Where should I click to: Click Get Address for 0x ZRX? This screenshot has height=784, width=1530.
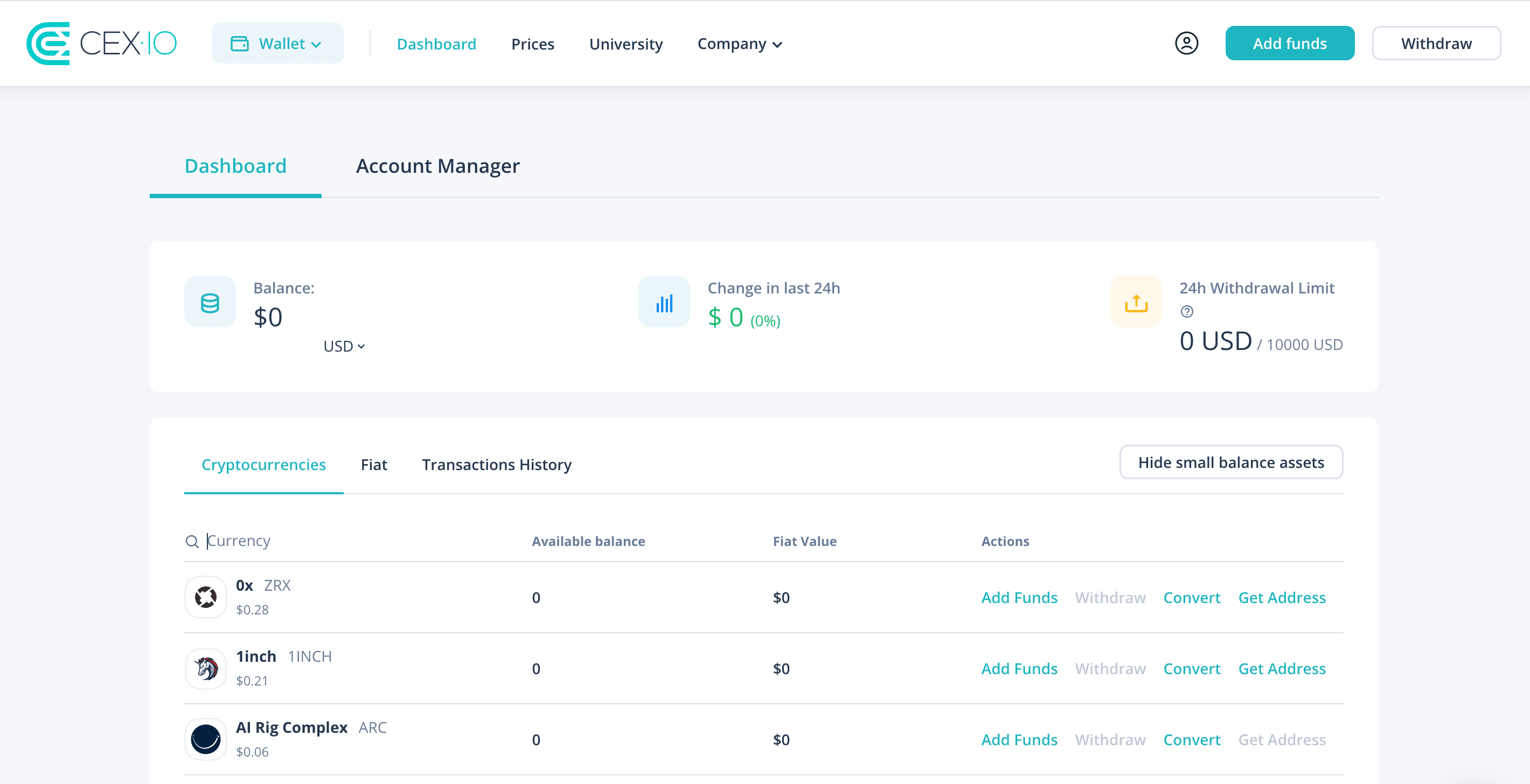pyautogui.click(x=1282, y=598)
